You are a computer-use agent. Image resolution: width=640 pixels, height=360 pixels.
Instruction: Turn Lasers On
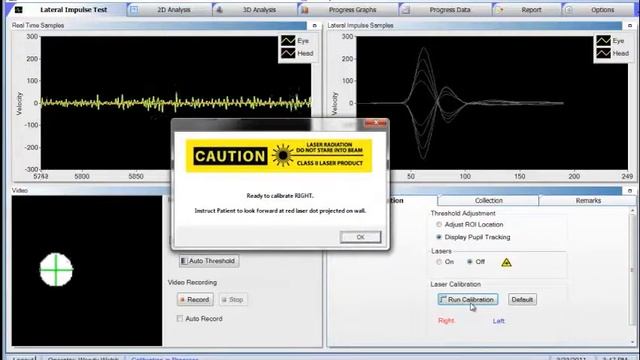(x=445, y=262)
